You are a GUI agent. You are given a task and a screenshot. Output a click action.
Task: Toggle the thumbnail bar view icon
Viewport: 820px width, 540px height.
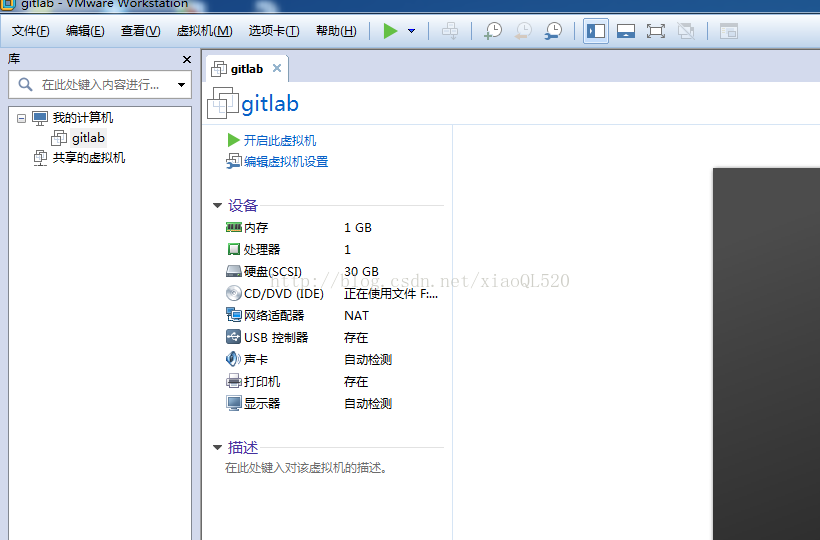[625, 31]
